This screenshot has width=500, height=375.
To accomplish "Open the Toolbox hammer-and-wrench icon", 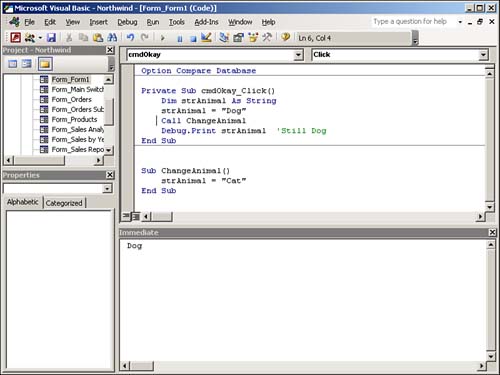I will pos(267,37).
